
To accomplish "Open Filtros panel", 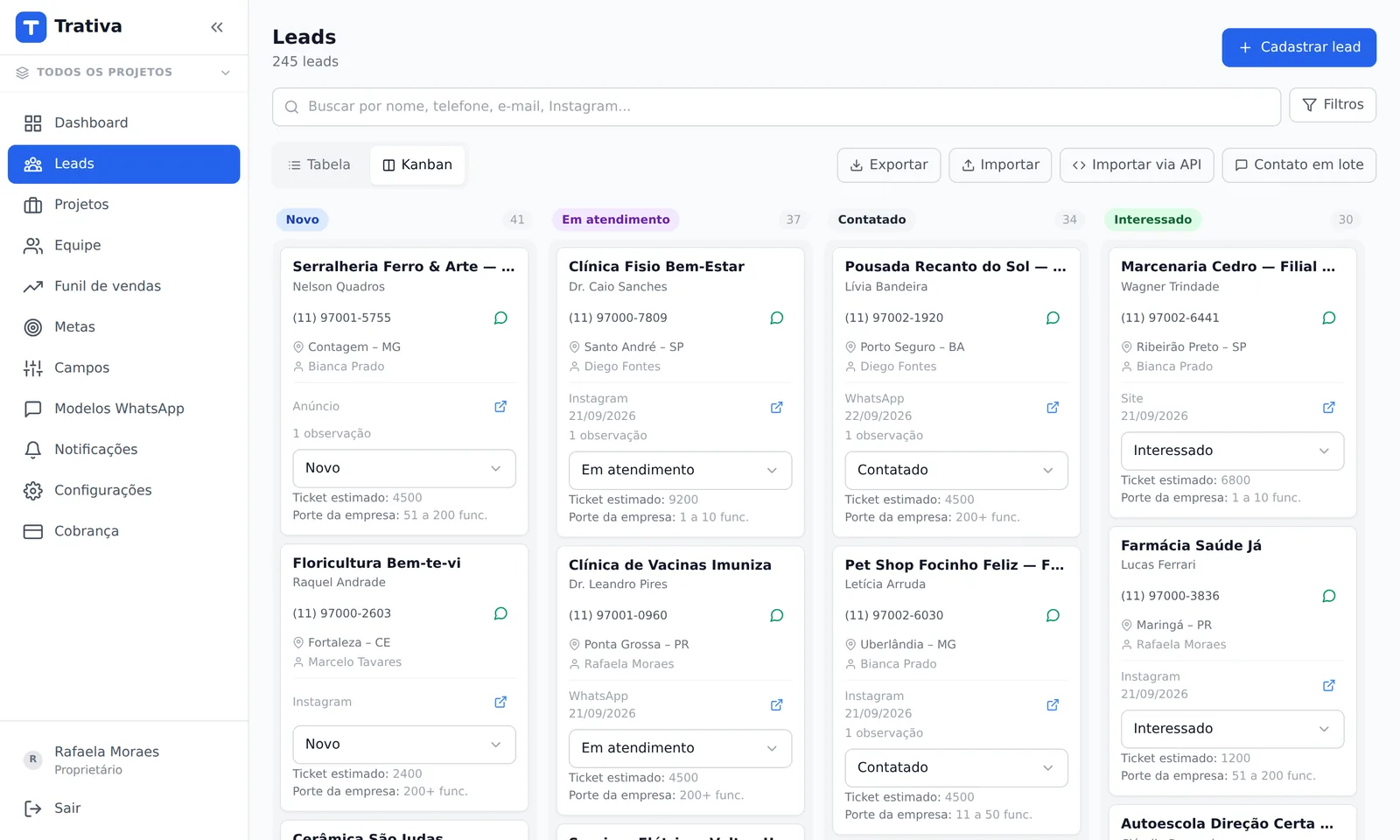I will click(x=1333, y=105).
